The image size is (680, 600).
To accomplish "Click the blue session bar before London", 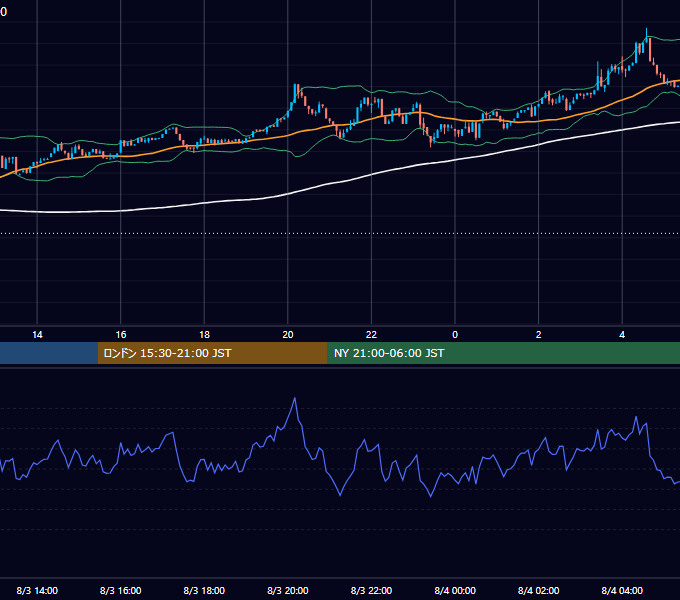I will [49, 353].
